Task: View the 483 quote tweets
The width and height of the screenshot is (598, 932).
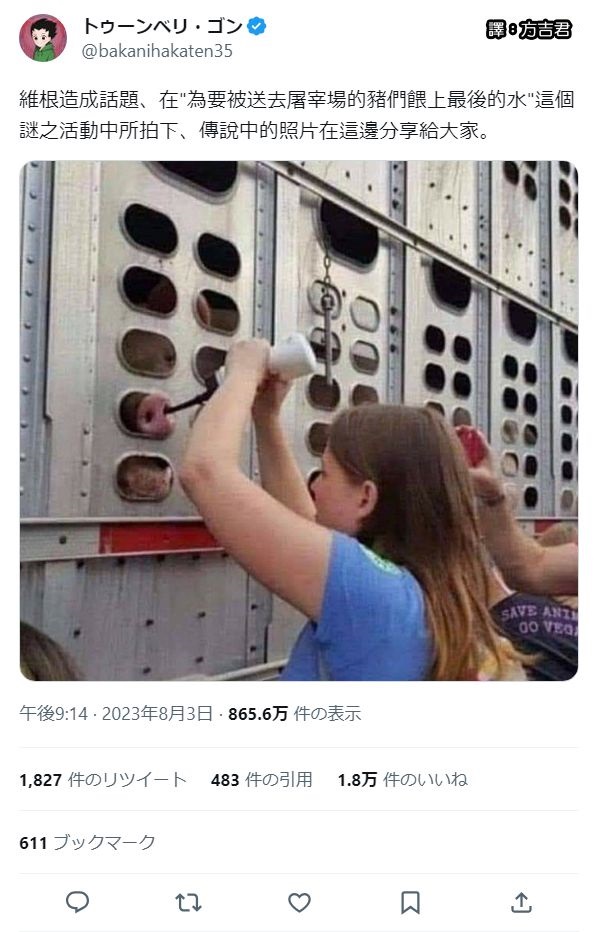Action: click(262, 780)
